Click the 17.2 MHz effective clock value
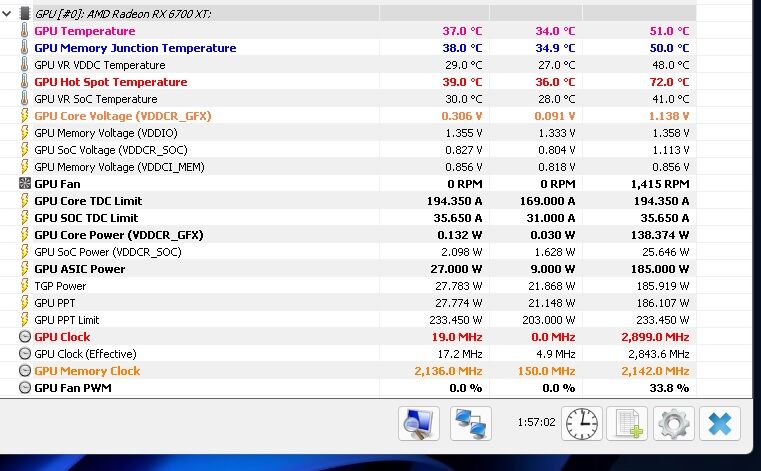 (460, 353)
